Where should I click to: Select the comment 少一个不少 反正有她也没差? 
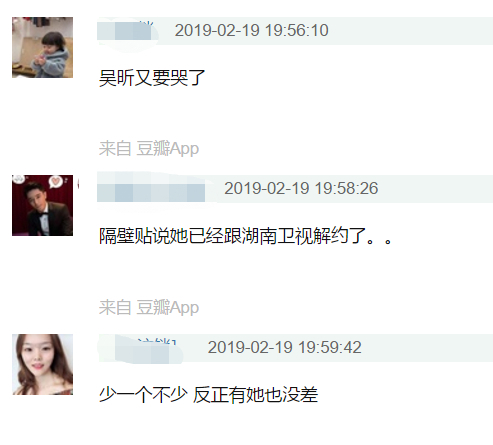pyautogui.click(x=208, y=395)
